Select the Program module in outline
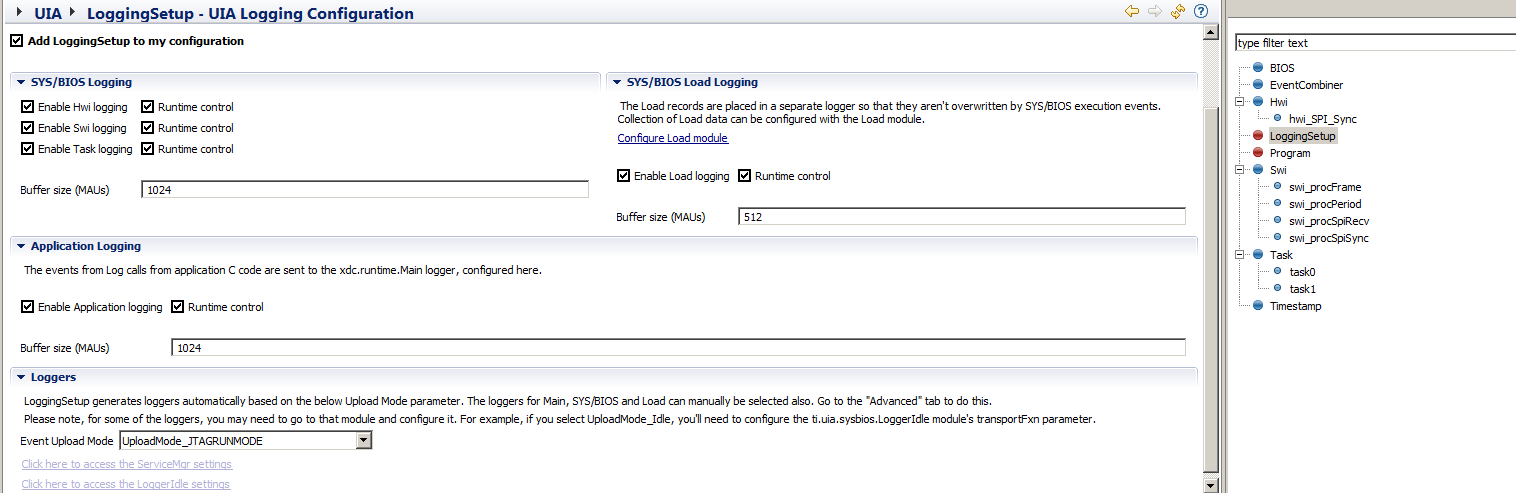Viewport: 1516px width, 493px height. click(x=1289, y=153)
